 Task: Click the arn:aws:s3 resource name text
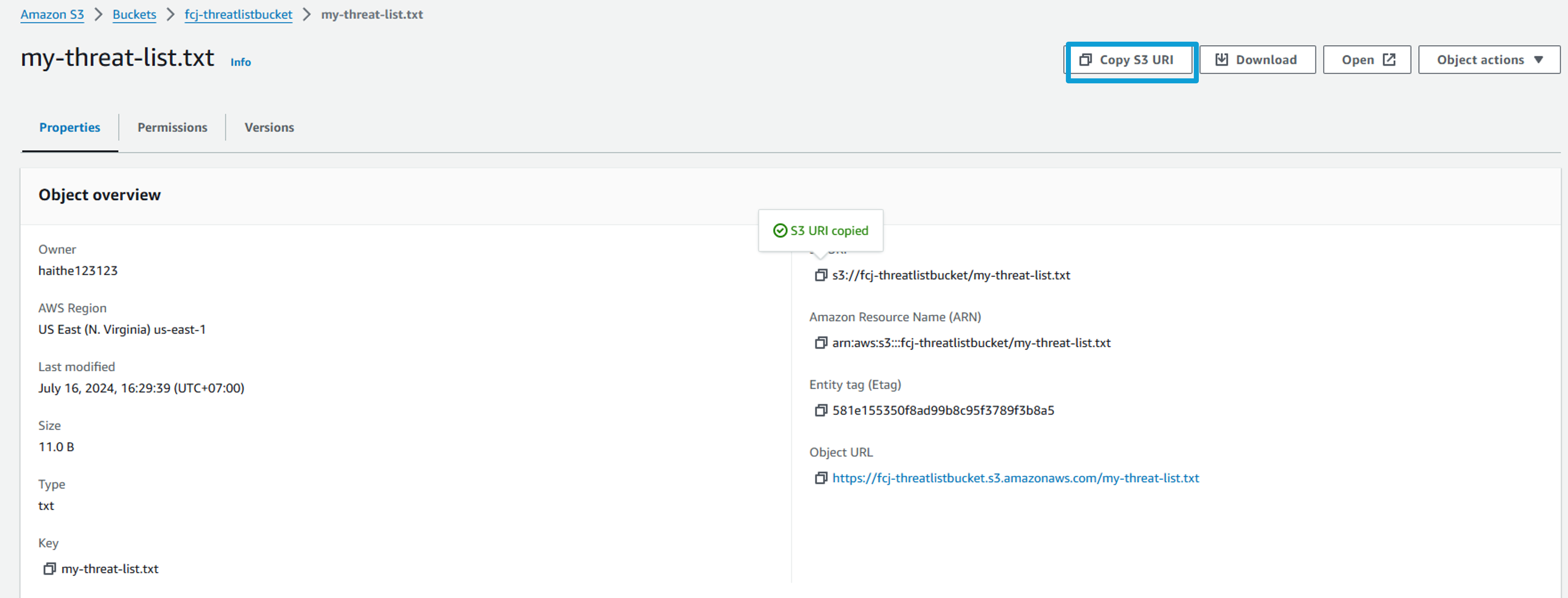971,343
